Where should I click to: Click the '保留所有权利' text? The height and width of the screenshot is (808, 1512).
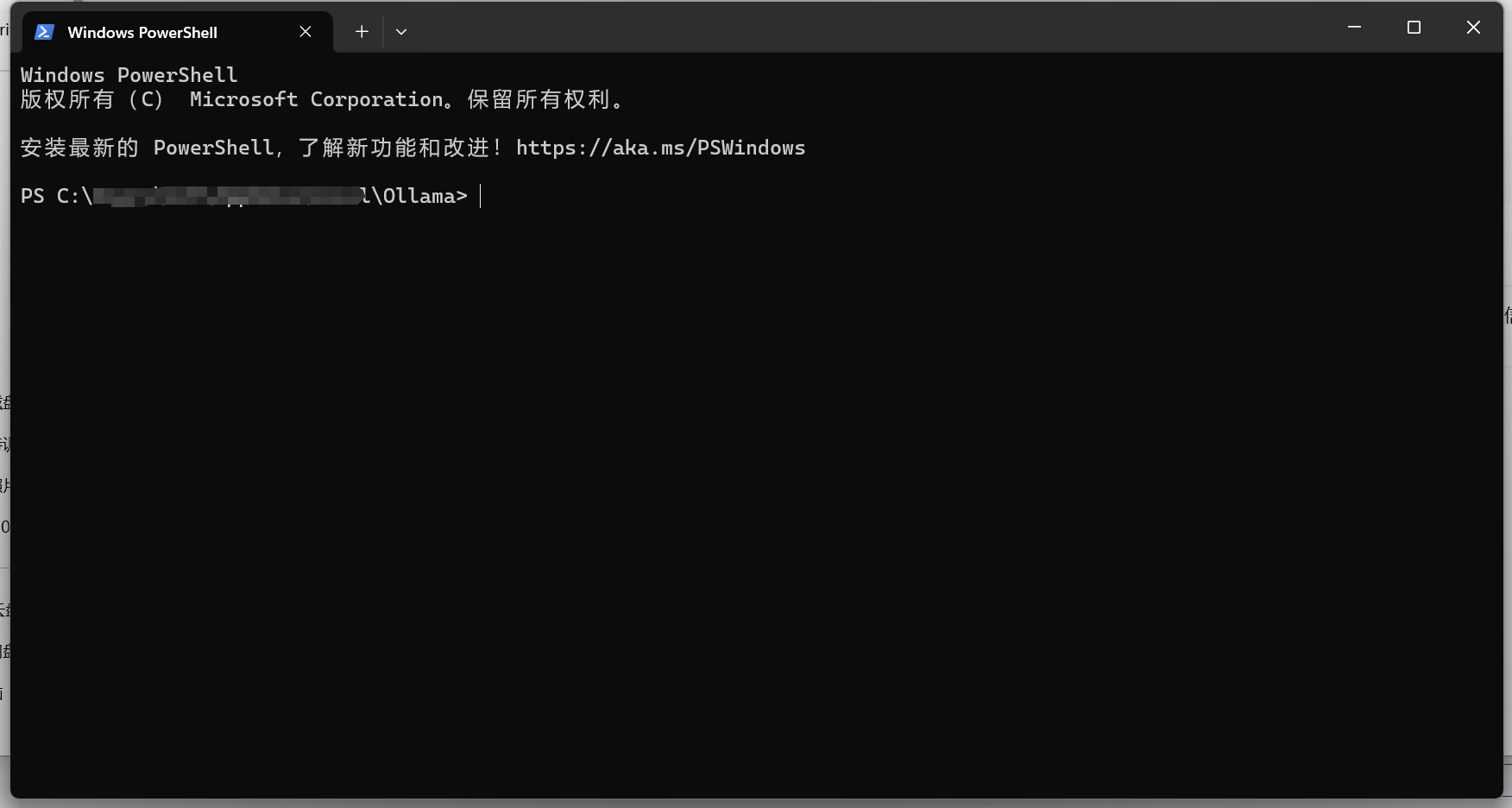(539, 99)
